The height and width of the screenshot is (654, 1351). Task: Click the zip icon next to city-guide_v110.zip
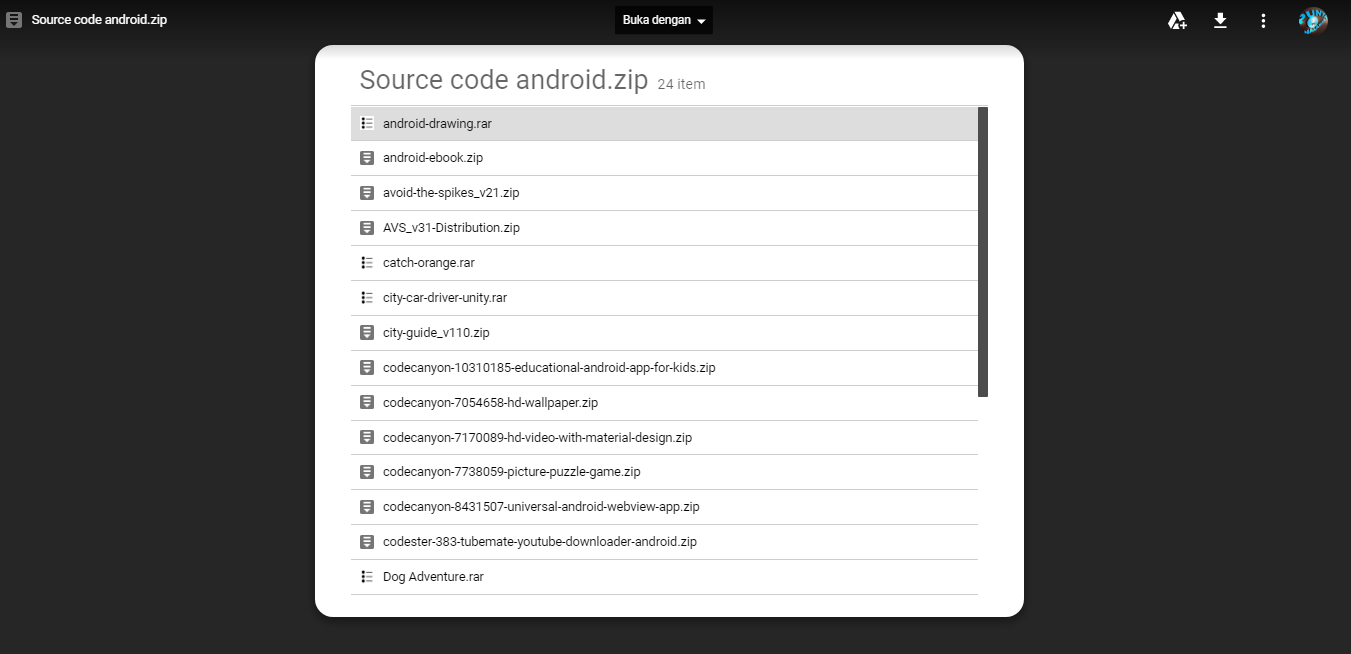366,332
